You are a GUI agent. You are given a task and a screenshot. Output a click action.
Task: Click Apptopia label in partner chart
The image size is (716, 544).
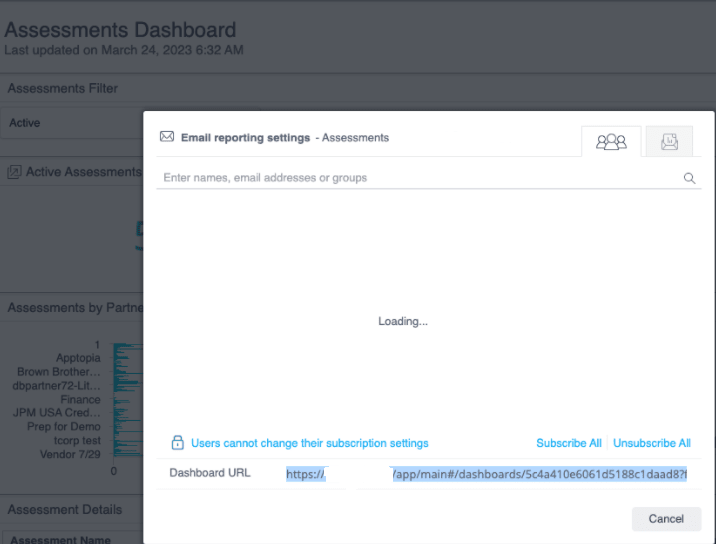click(x=78, y=358)
